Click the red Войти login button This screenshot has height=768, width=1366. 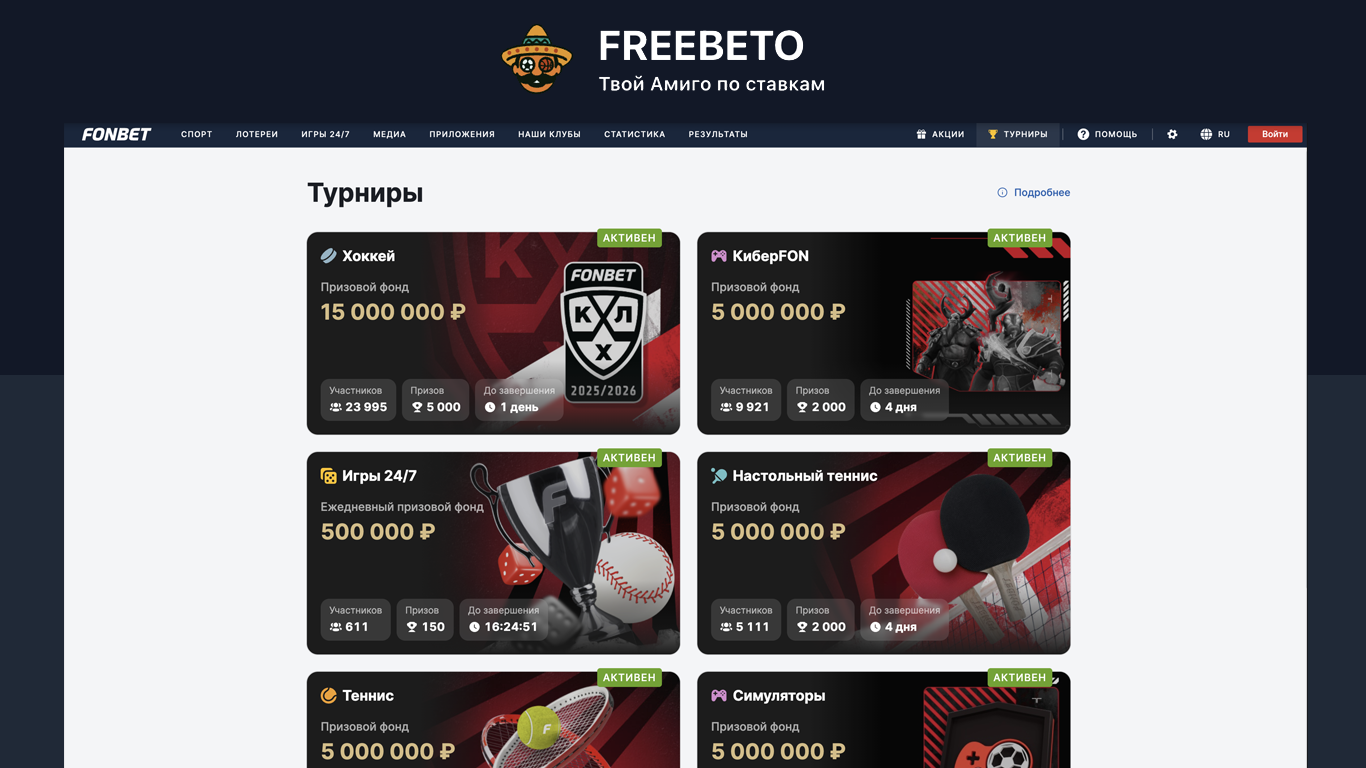point(1275,134)
